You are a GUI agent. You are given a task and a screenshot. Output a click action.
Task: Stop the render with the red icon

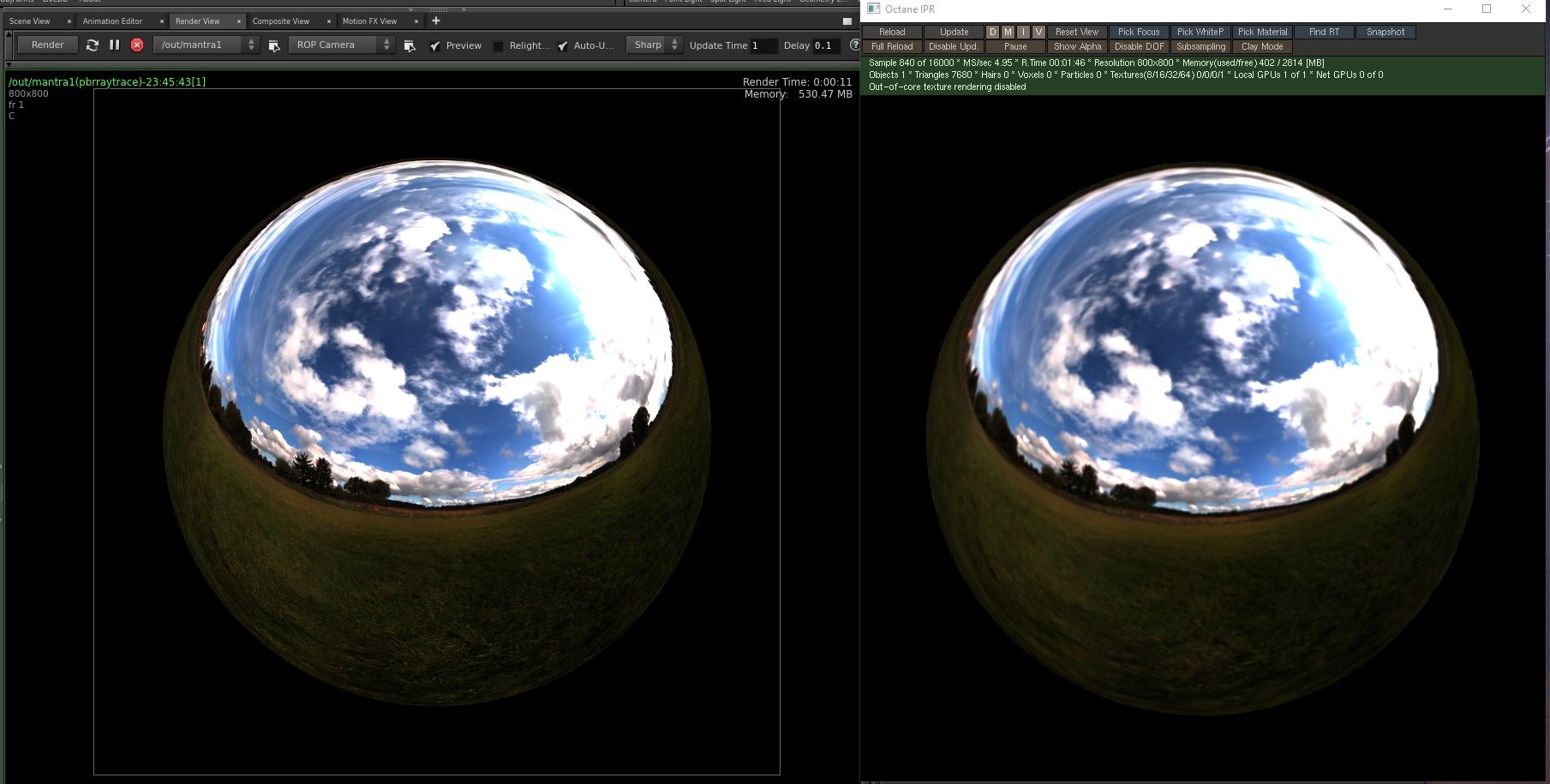[x=137, y=45]
